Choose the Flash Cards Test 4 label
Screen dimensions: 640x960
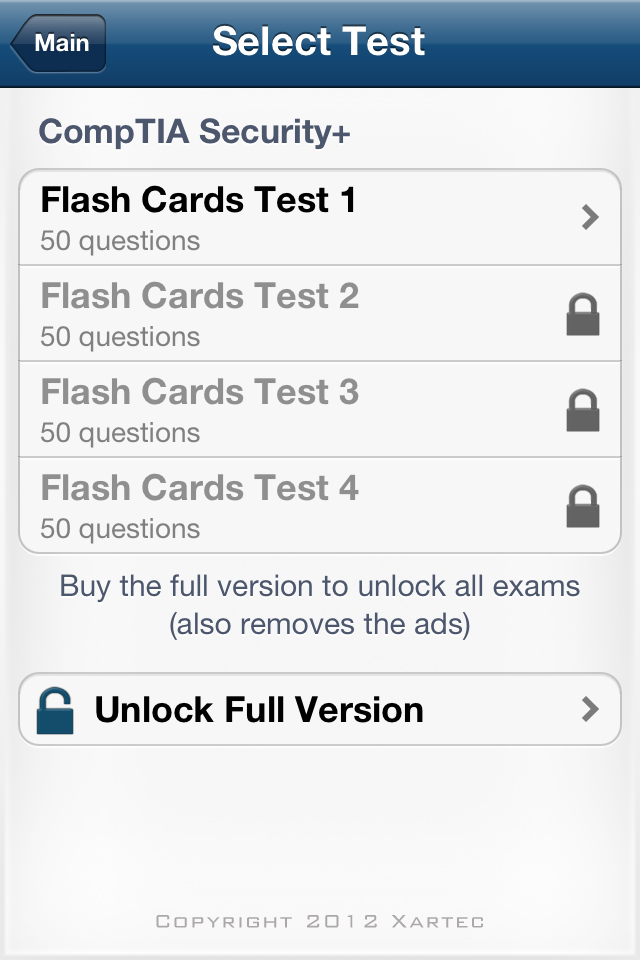[200, 489]
